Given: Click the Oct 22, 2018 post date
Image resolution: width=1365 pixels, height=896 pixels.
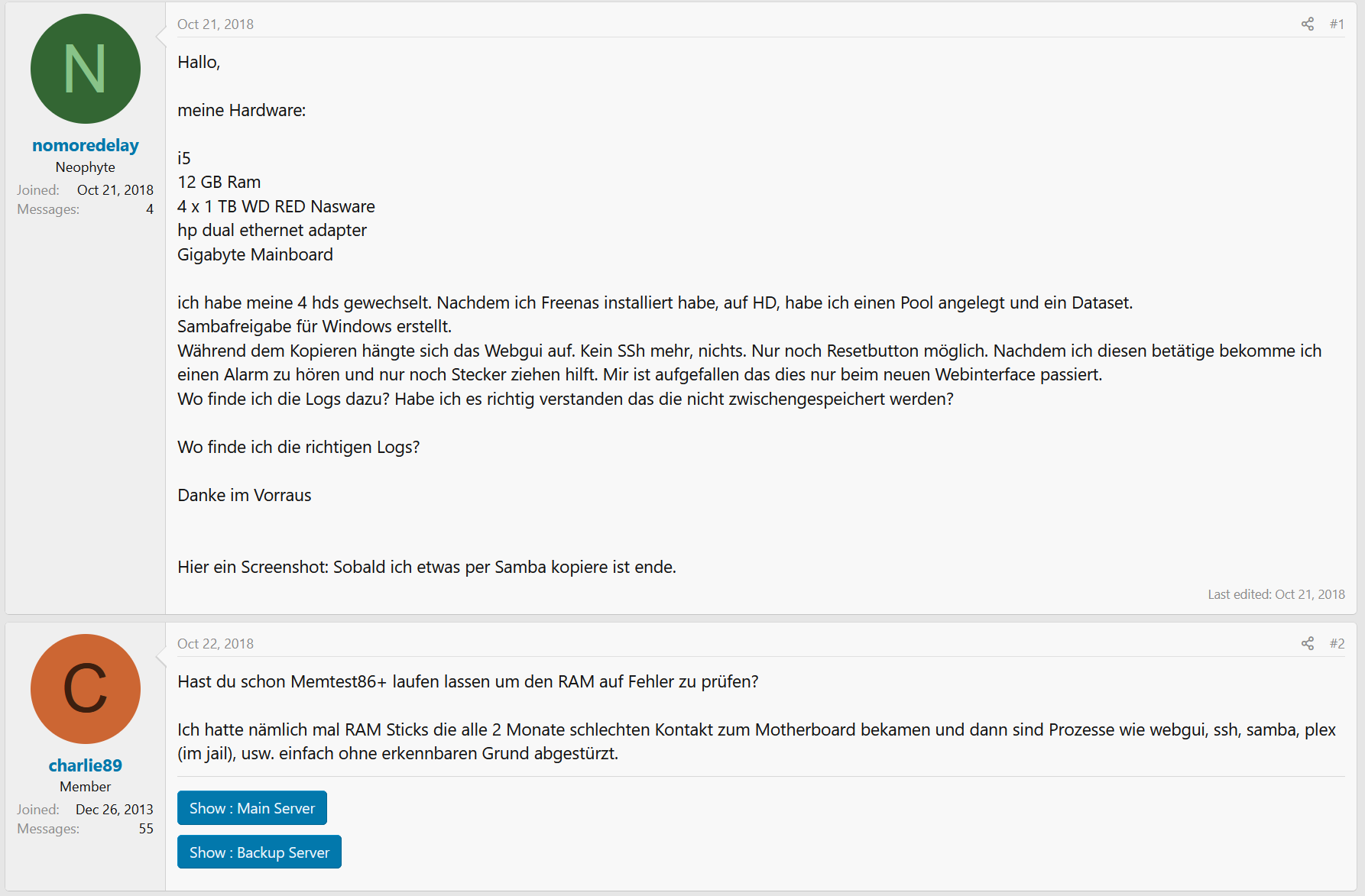Looking at the screenshot, I should (216, 644).
